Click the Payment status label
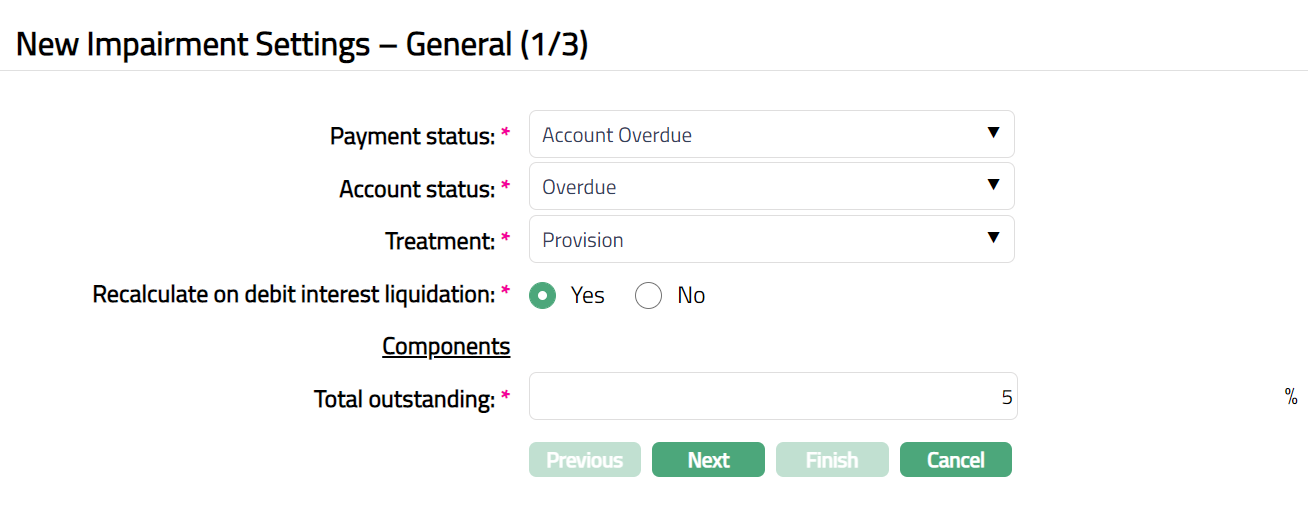The width and height of the screenshot is (1308, 510). (412, 136)
